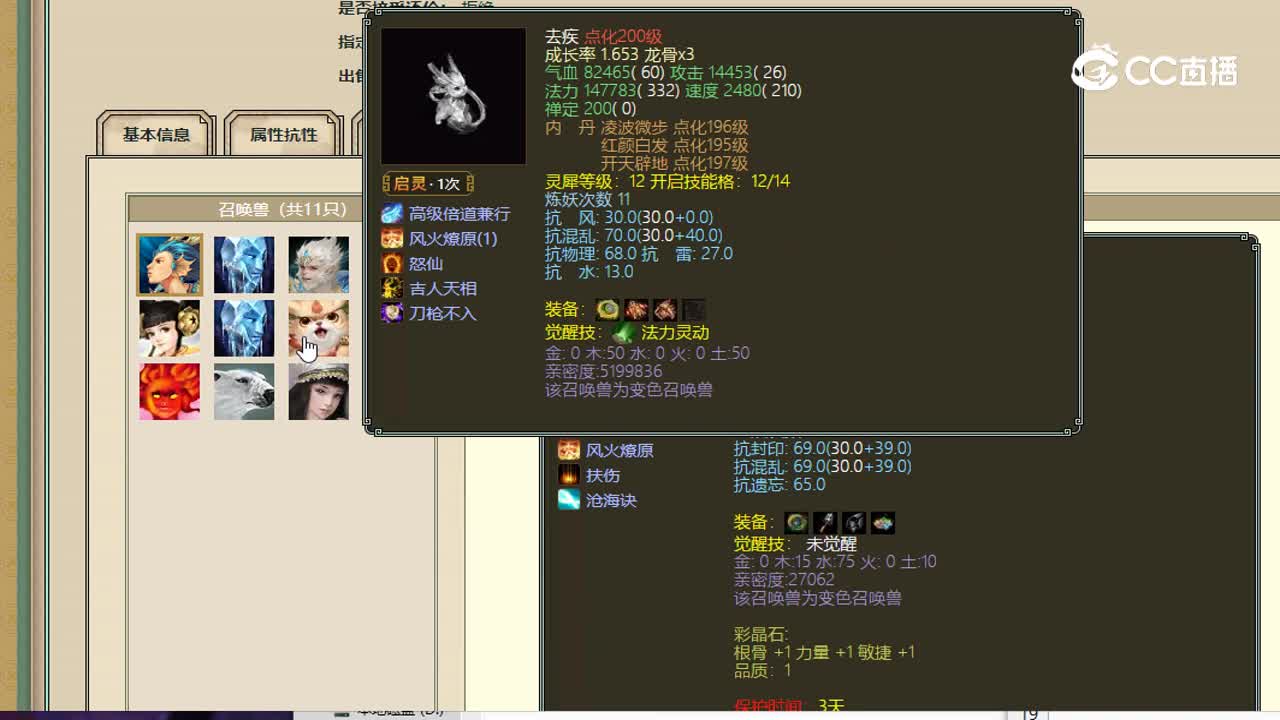Click the 气血 82465 value
1280x720 pixels.
coord(605,73)
